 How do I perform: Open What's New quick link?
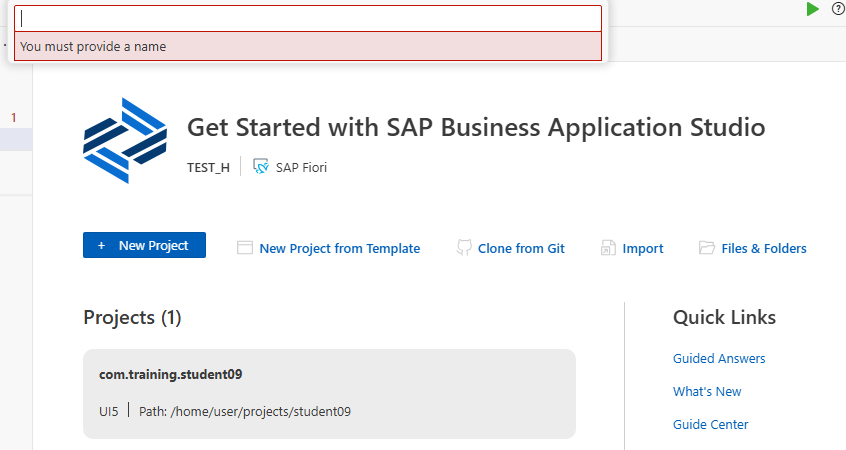(707, 391)
